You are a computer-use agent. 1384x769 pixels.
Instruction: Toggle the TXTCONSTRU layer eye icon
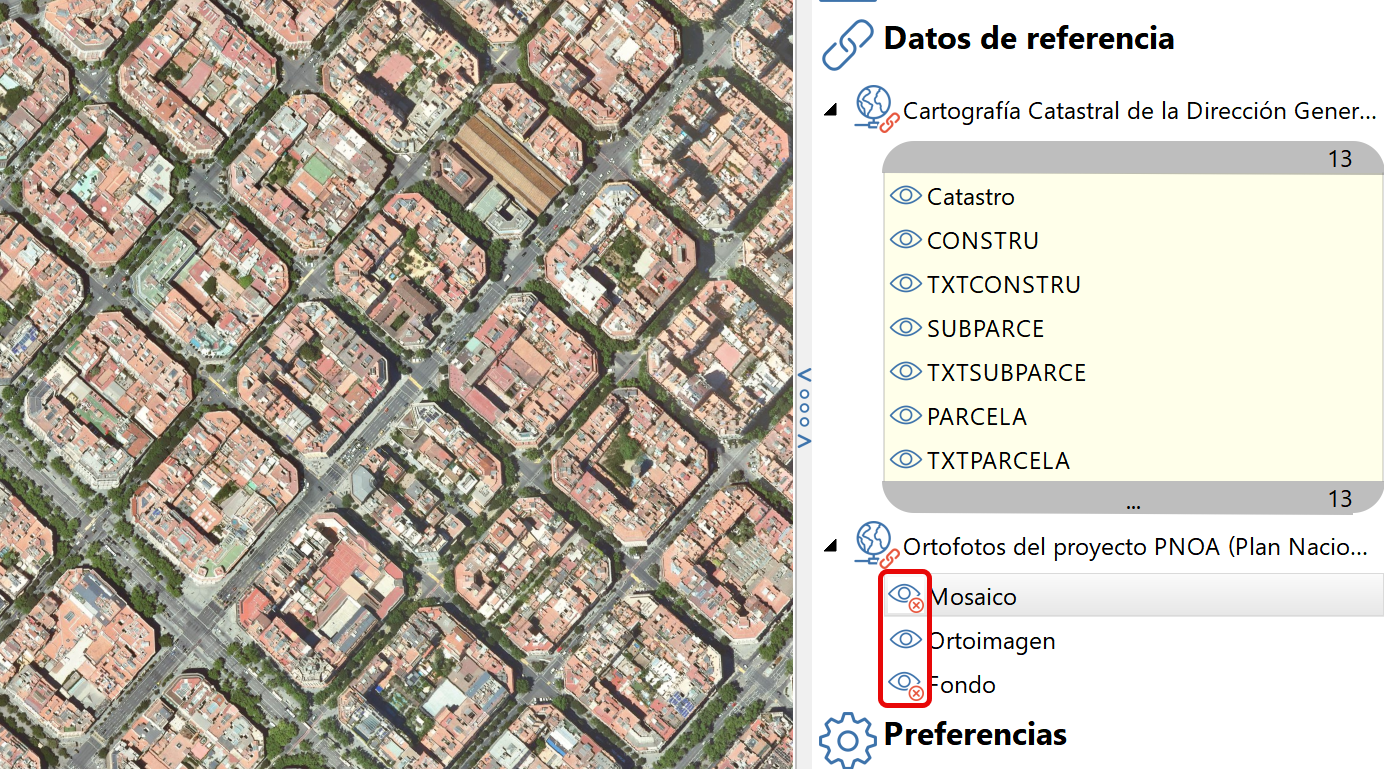coord(906,283)
